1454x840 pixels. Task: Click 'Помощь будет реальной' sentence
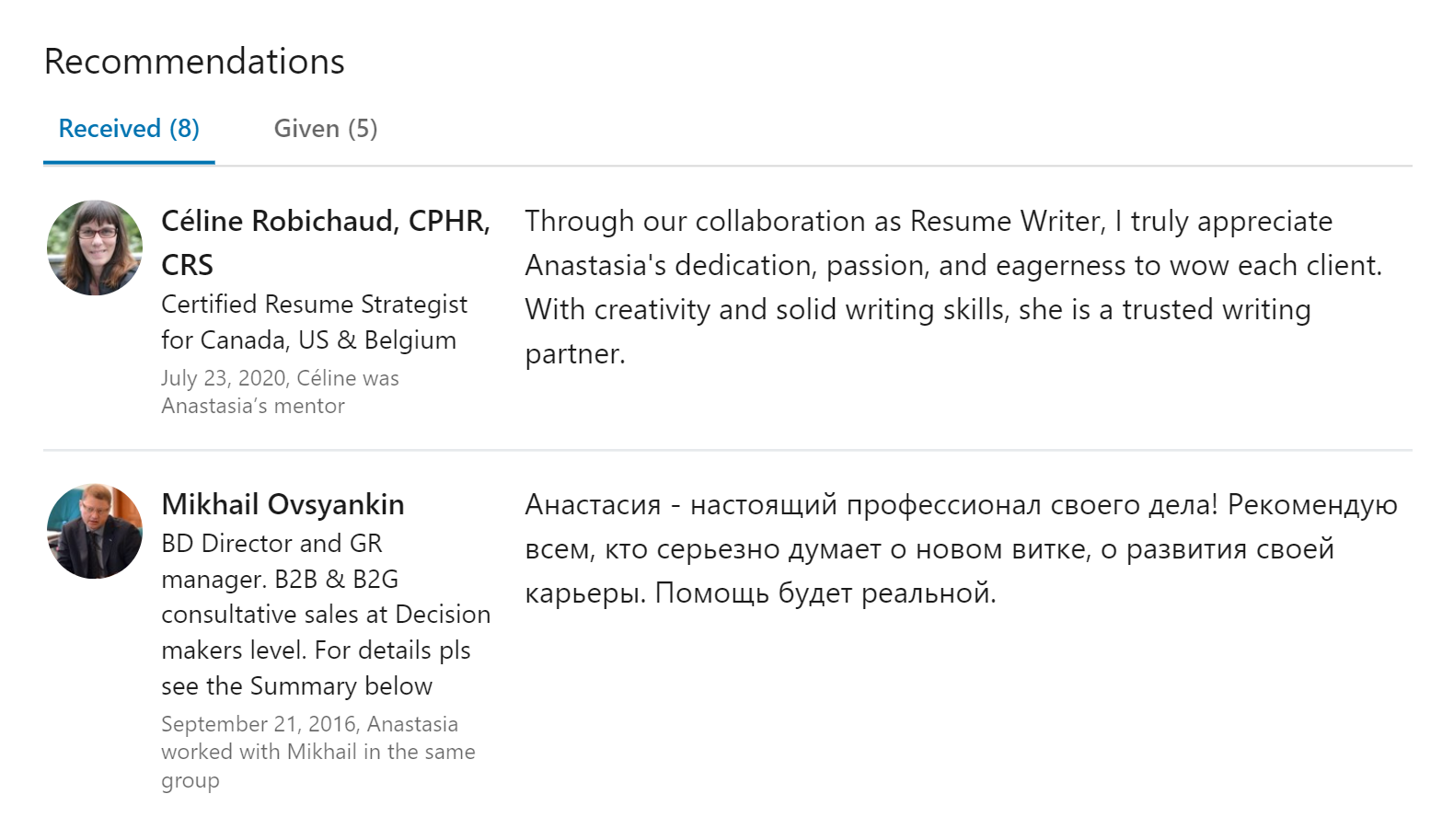pyautogui.click(x=825, y=593)
